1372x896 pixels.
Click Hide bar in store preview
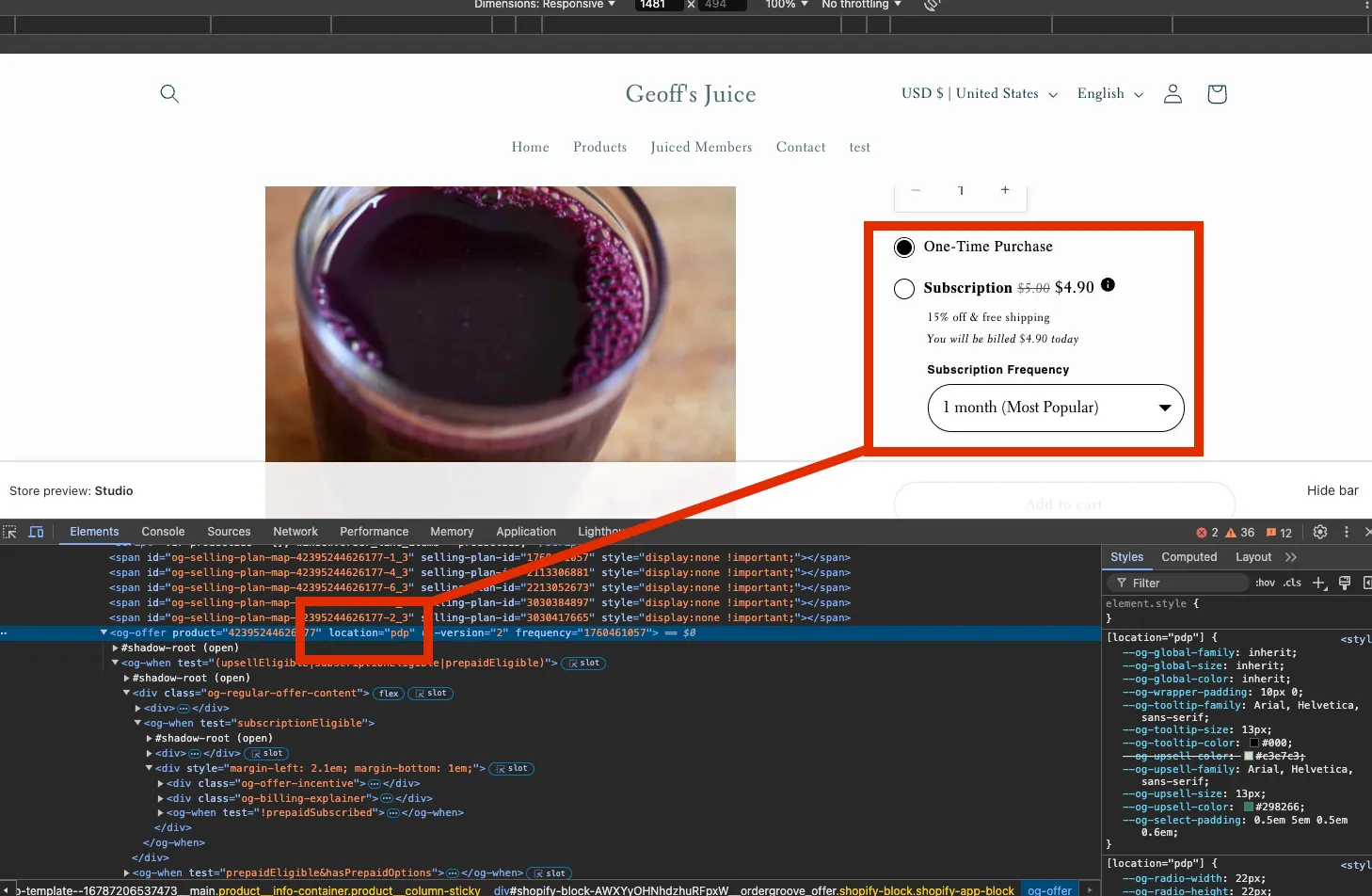pos(1332,490)
